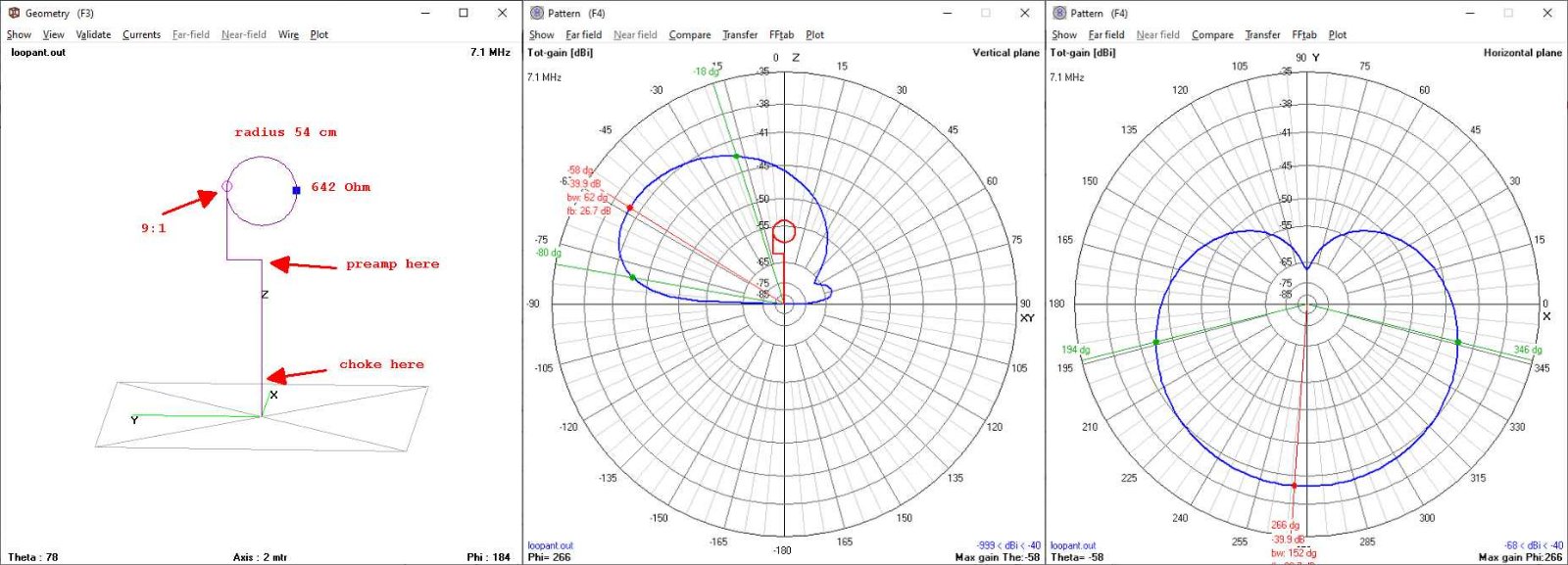Open the Plot menu in the Geometry window

(319, 34)
